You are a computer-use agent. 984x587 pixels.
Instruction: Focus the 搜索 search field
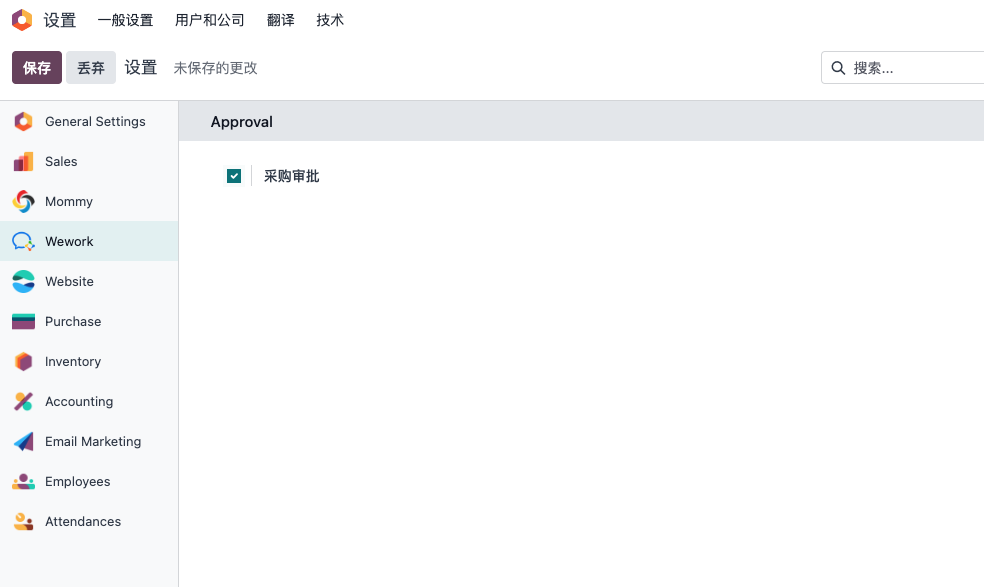click(x=904, y=68)
